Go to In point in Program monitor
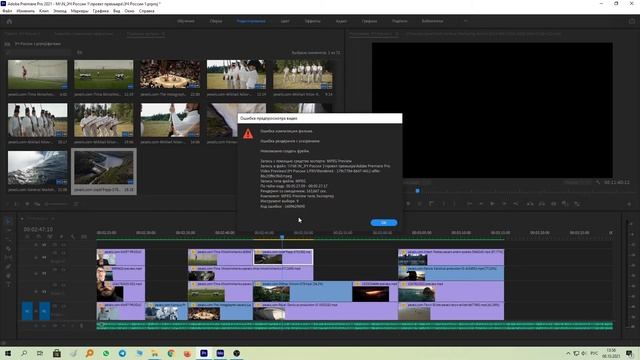 [469, 204]
